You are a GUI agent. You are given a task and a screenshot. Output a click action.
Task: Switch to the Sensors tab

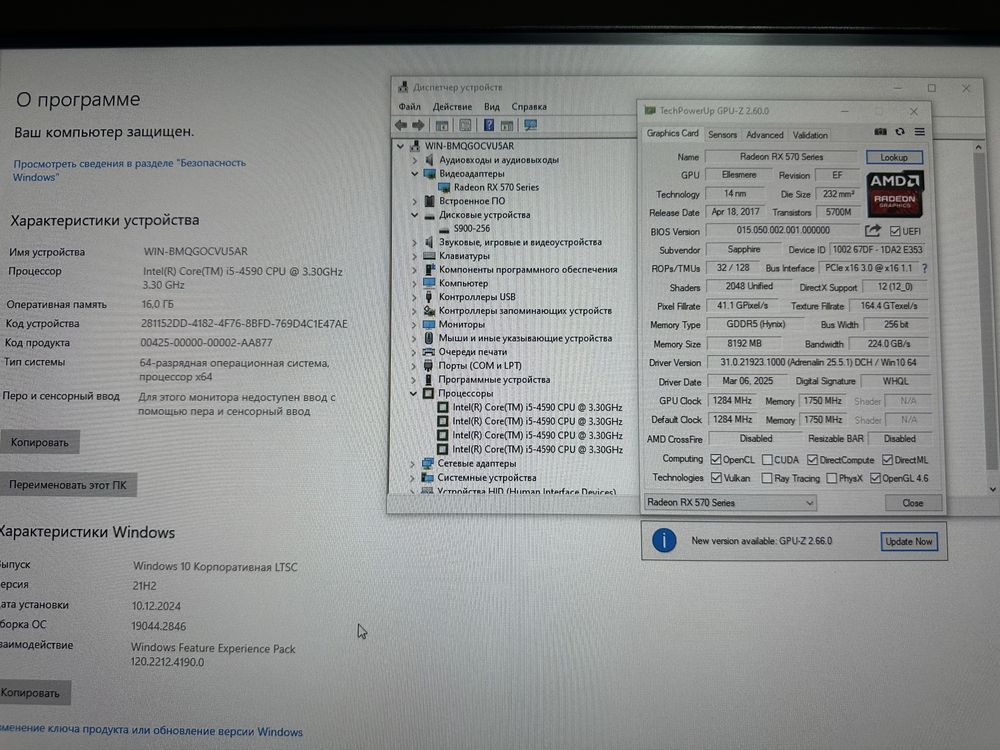722,135
